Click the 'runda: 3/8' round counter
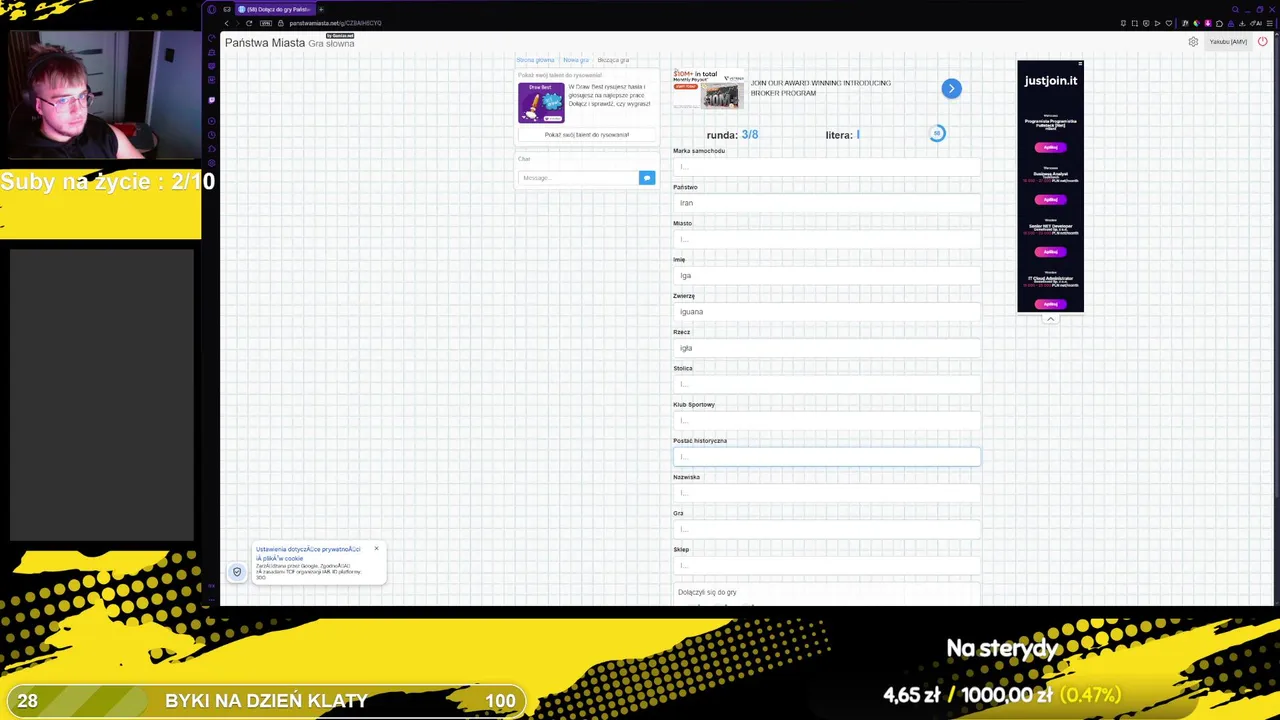The height and width of the screenshot is (720, 1280). (732, 135)
